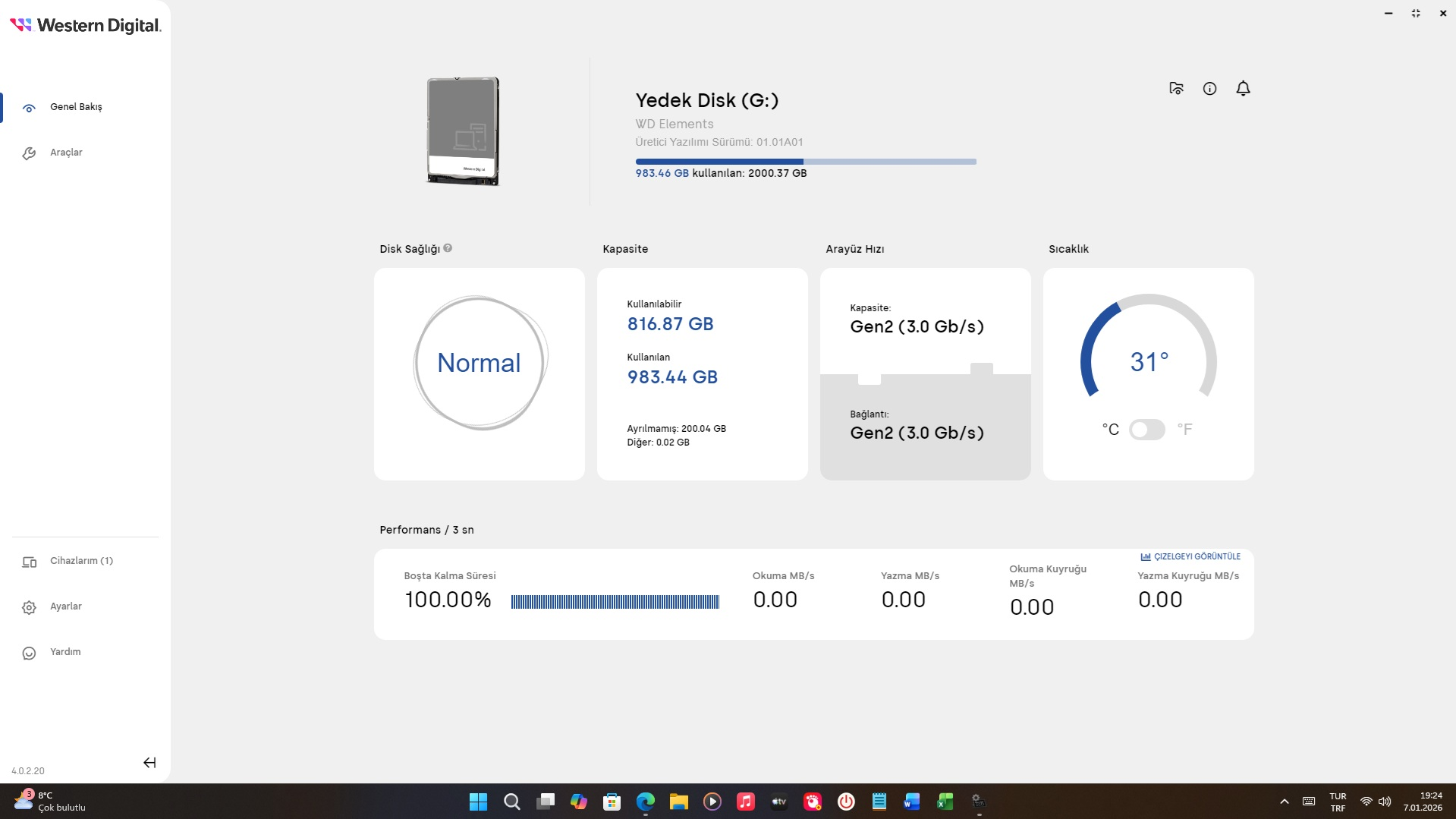Click the Yardım smiley icon
This screenshot has height=819, width=1456.
point(29,653)
